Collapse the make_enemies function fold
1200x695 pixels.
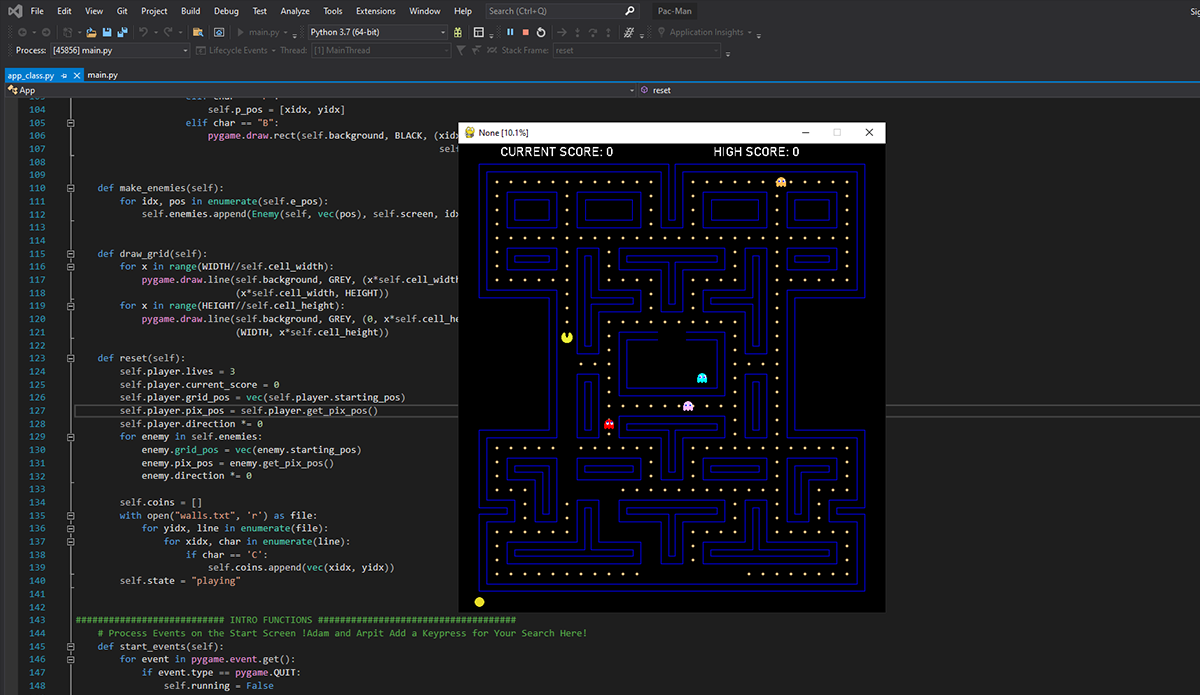(x=70, y=188)
